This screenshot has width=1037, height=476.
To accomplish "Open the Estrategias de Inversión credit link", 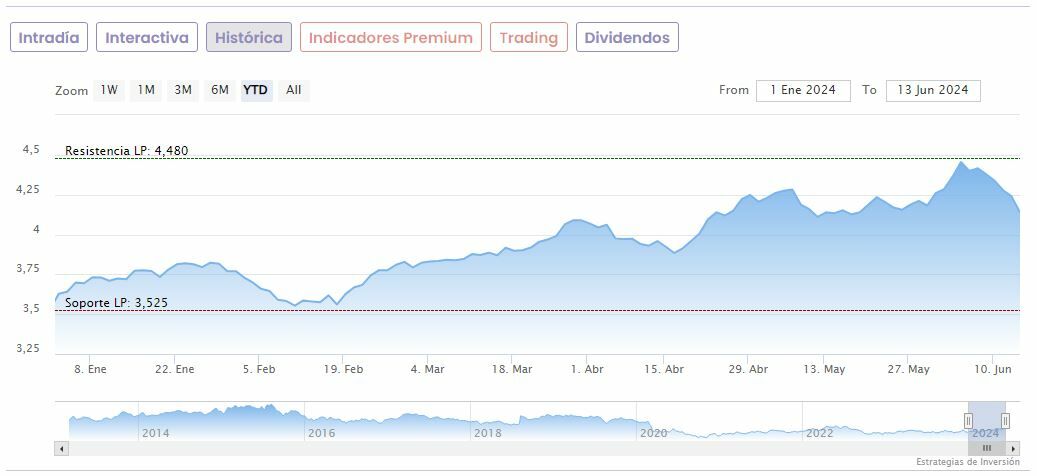I will [x=967, y=462].
